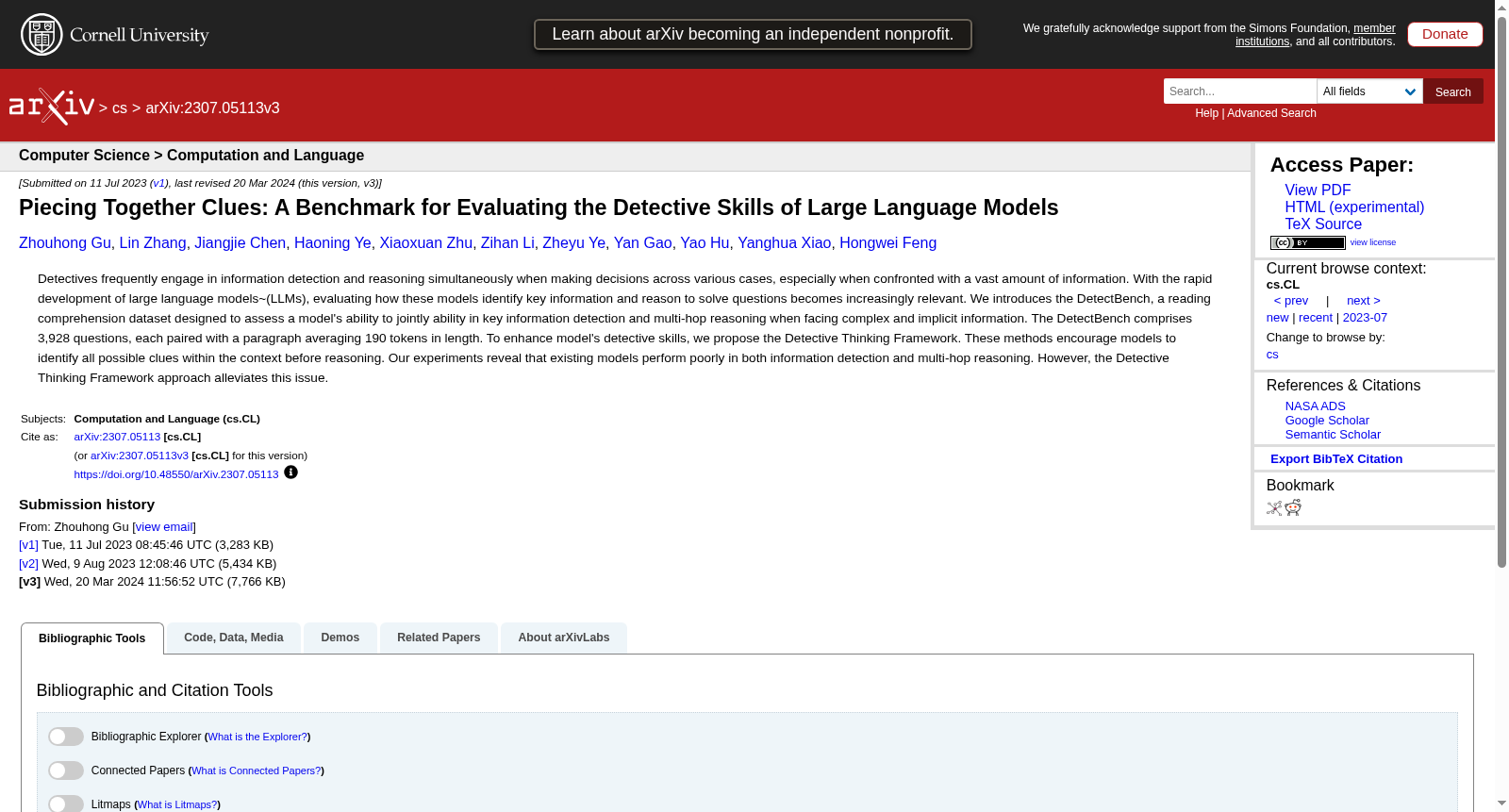Click the member institutions link

[1316, 35]
